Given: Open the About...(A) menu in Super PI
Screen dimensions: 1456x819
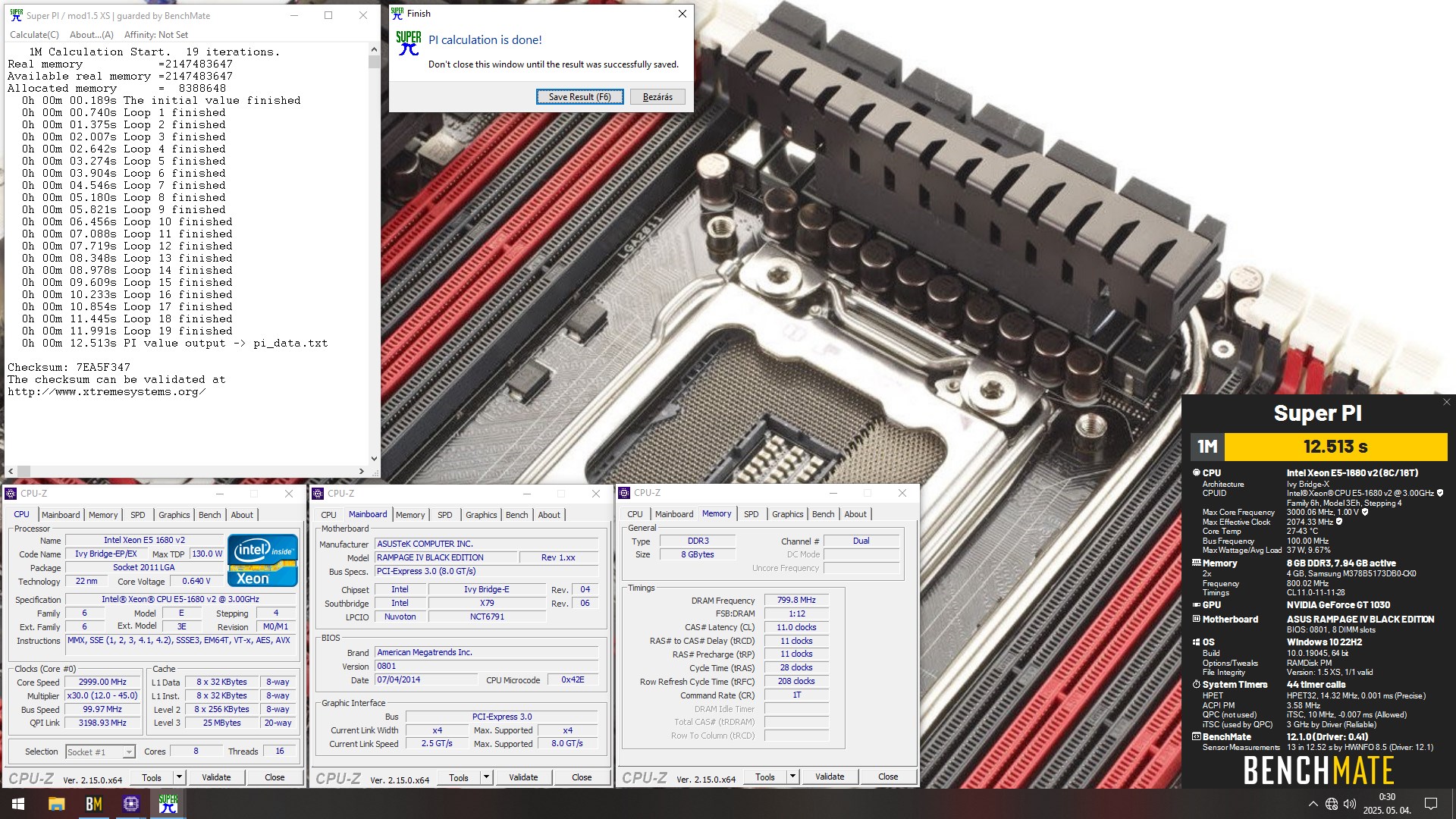Looking at the screenshot, I should [x=91, y=35].
